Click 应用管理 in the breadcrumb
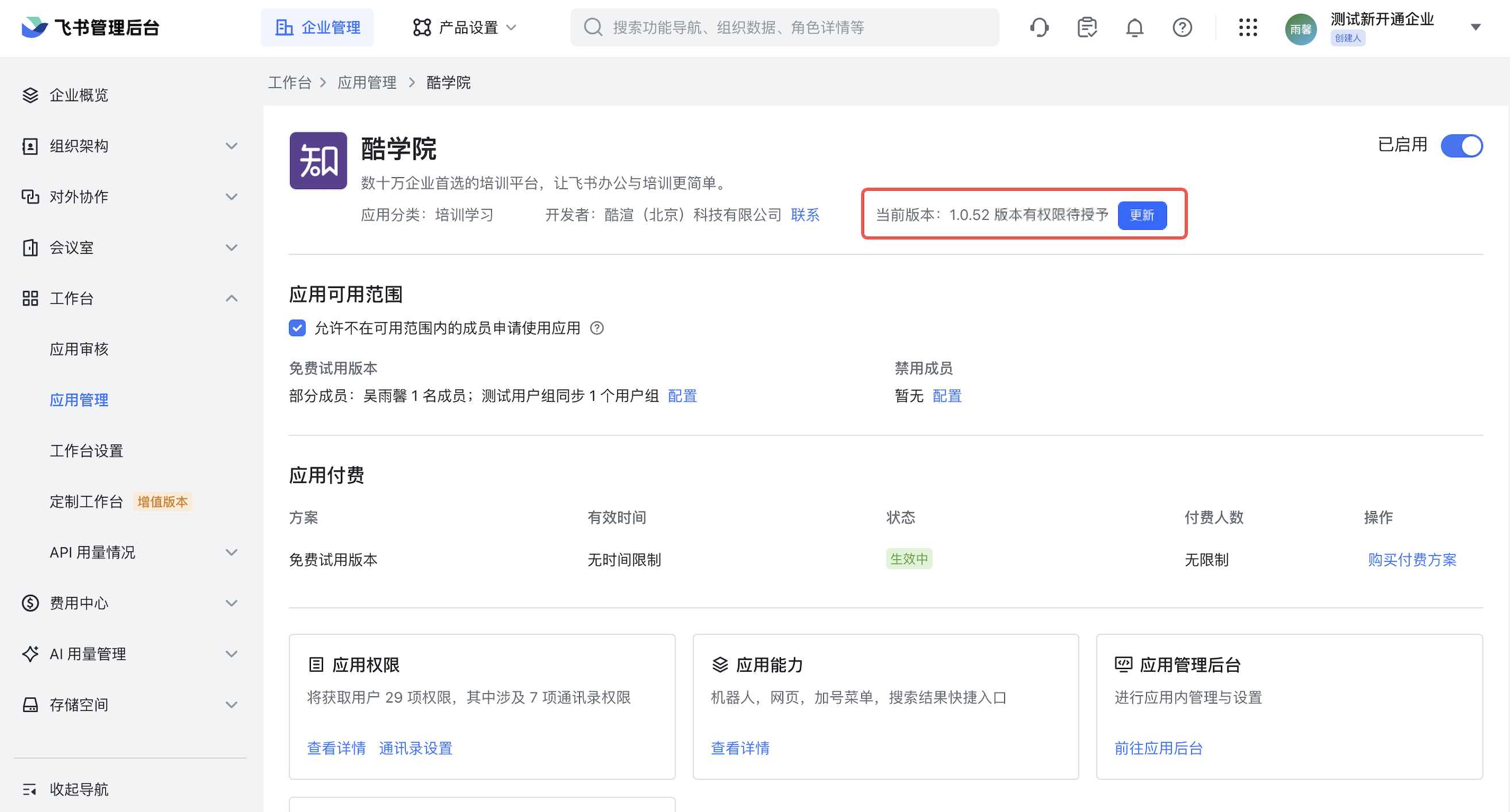The width and height of the screenshot is (1510, 812). click(x=367, y=83)
